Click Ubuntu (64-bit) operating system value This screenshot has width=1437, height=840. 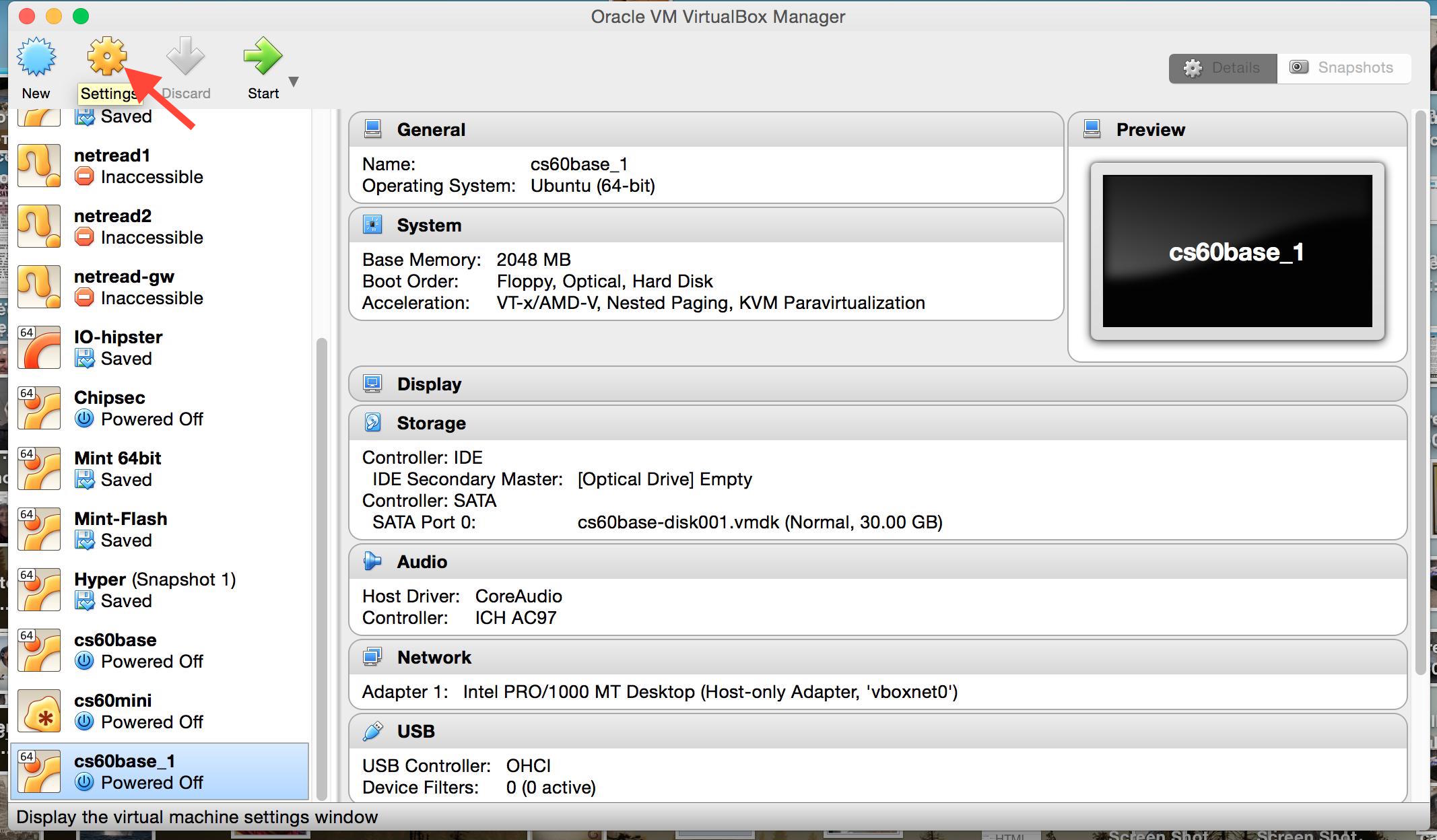593,186
